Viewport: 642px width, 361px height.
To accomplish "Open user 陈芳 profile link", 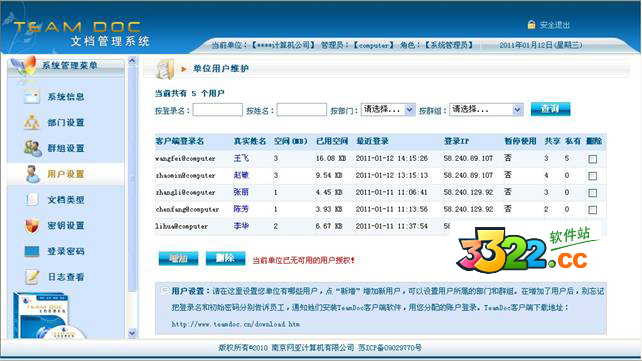I will [x=241, y=209].
